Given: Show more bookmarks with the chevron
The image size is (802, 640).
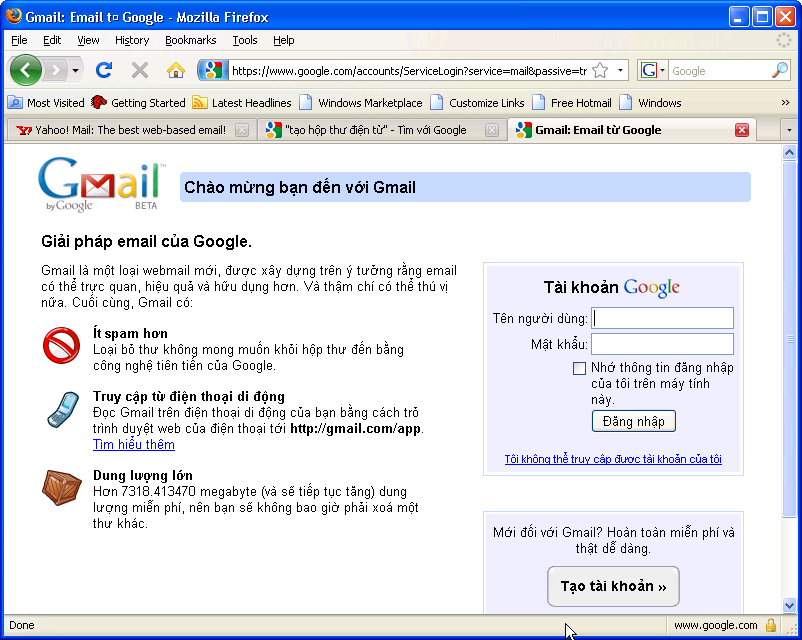Looking at the screenshot, I should point(786,103).
